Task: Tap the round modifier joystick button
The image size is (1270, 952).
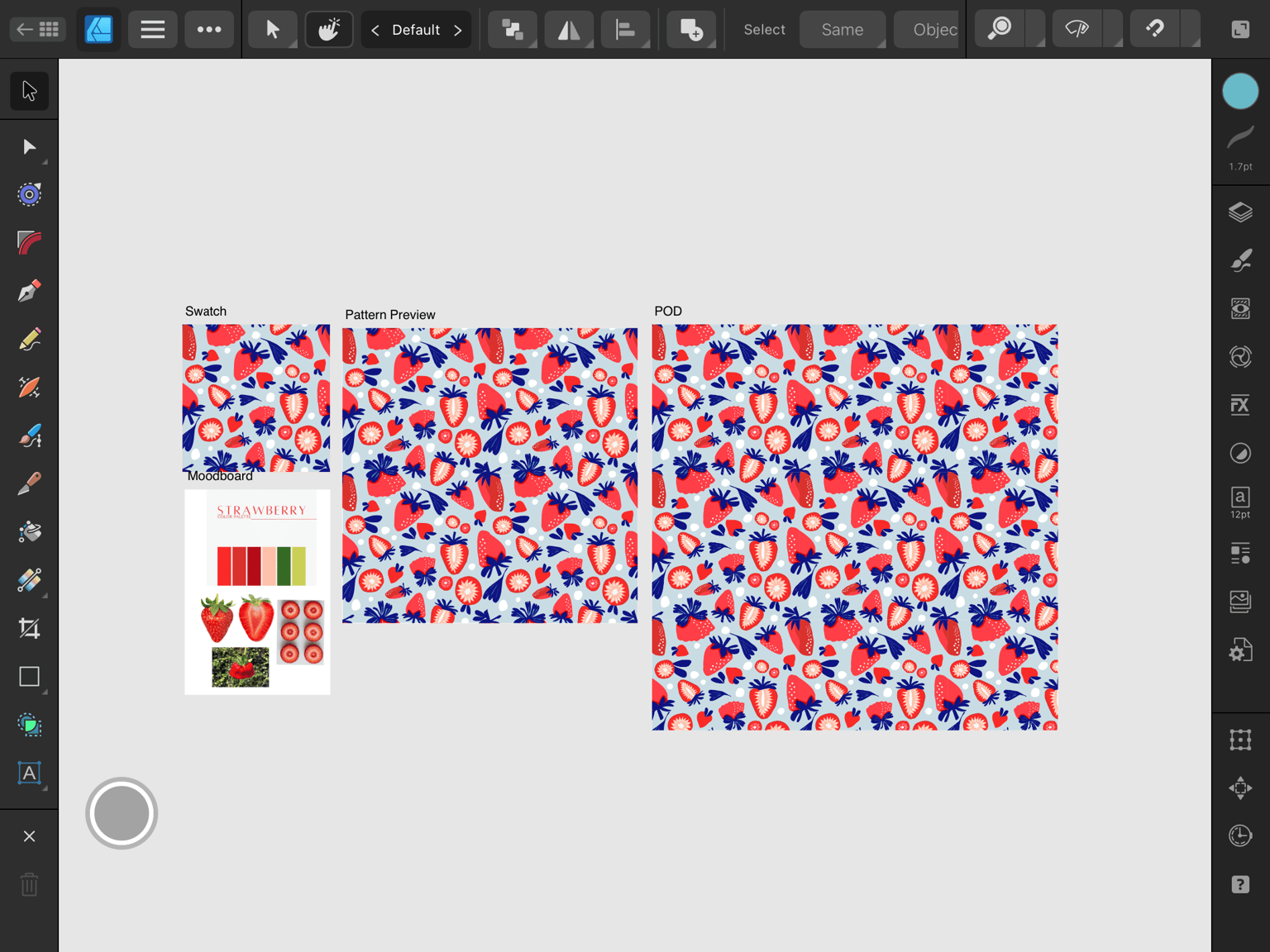Action: pos(122,813)
